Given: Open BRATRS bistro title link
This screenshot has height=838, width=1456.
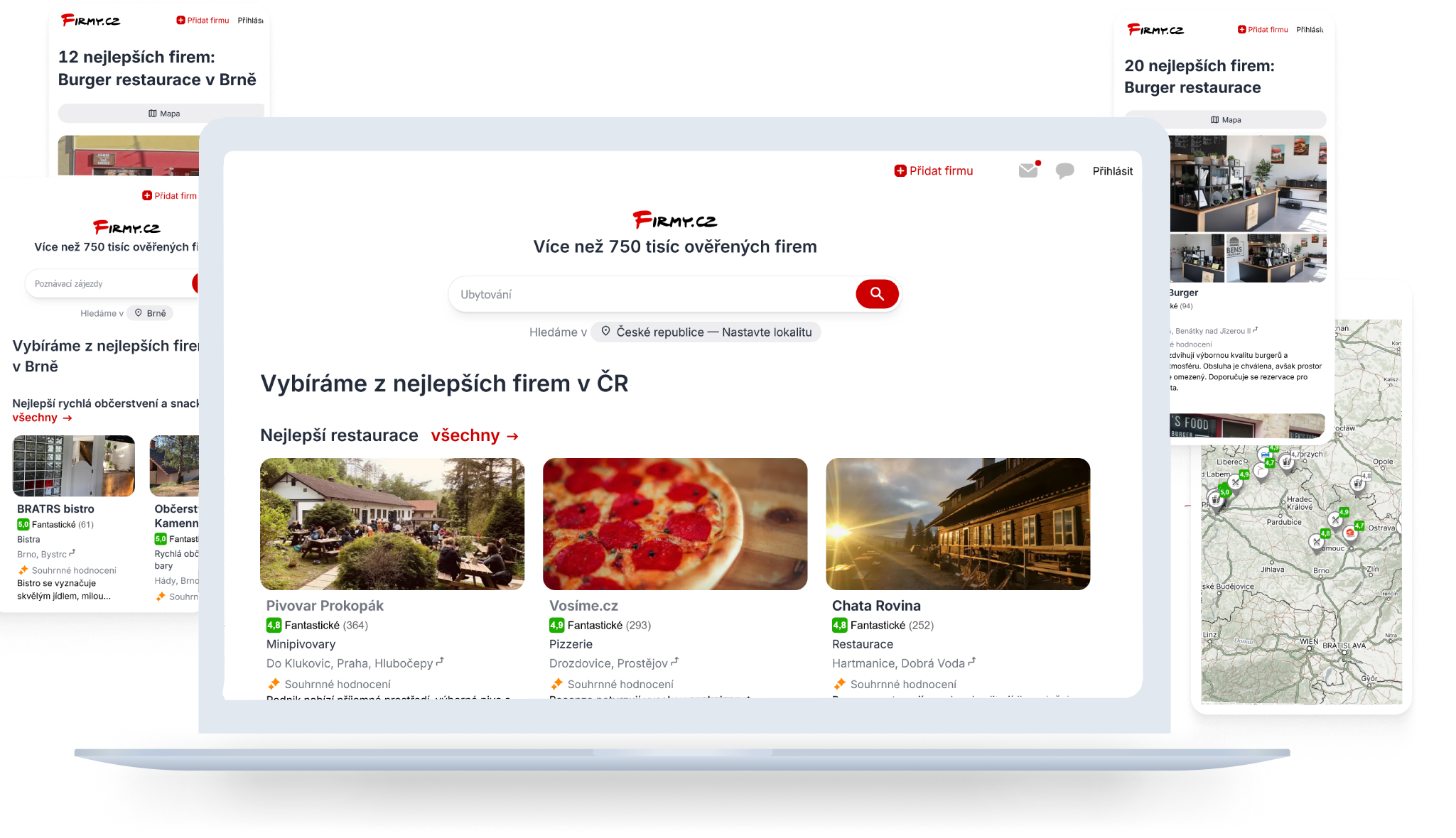Looking at the screenshot, I should click(x=55, y=509).
